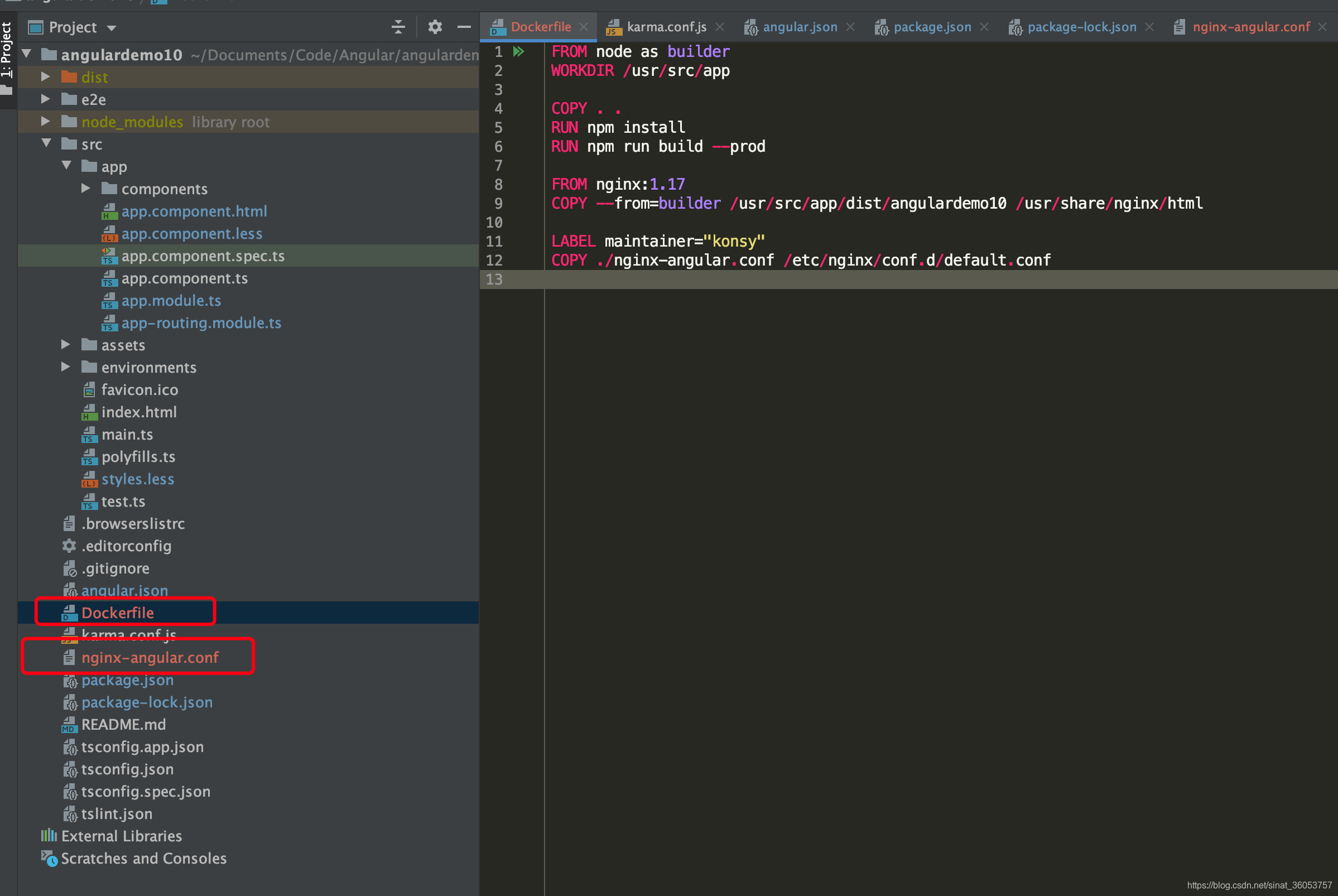Close the karma.conf.js tab

[x=720, y=27]
